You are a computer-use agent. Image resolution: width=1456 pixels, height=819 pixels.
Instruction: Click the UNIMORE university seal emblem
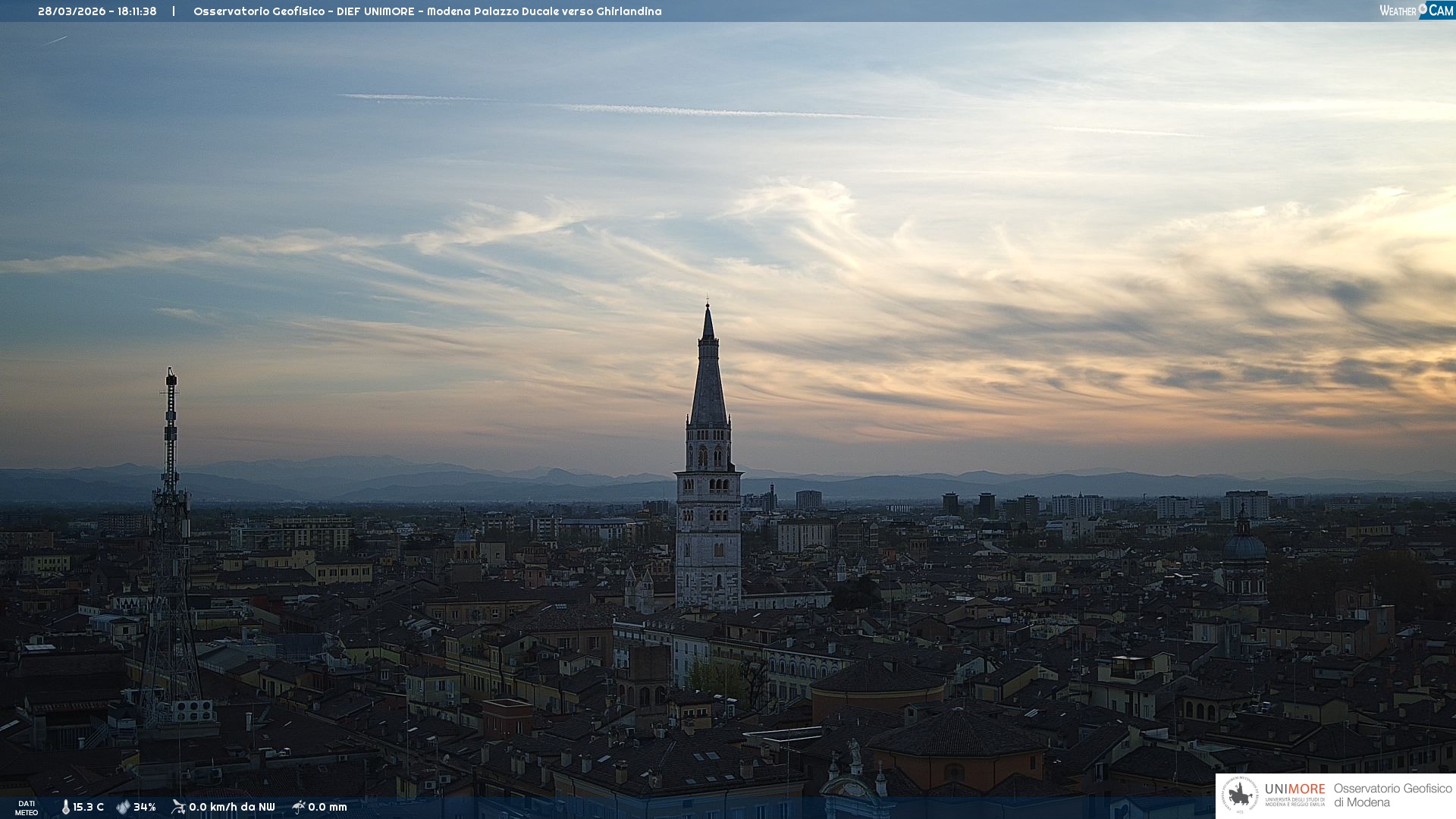pyautogui.click(x=1240, y=795)
